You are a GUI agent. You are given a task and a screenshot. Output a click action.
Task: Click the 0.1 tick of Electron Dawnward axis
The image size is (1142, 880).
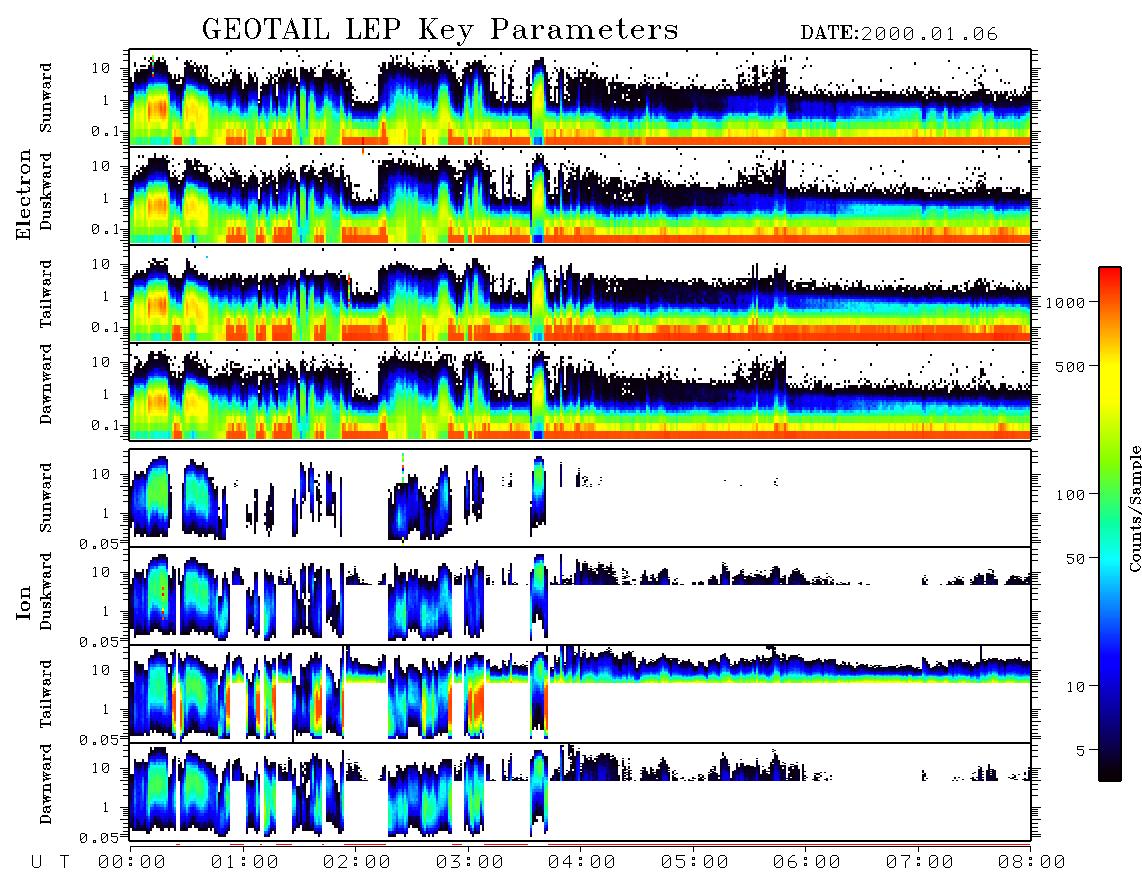click(x=106, y=425)
